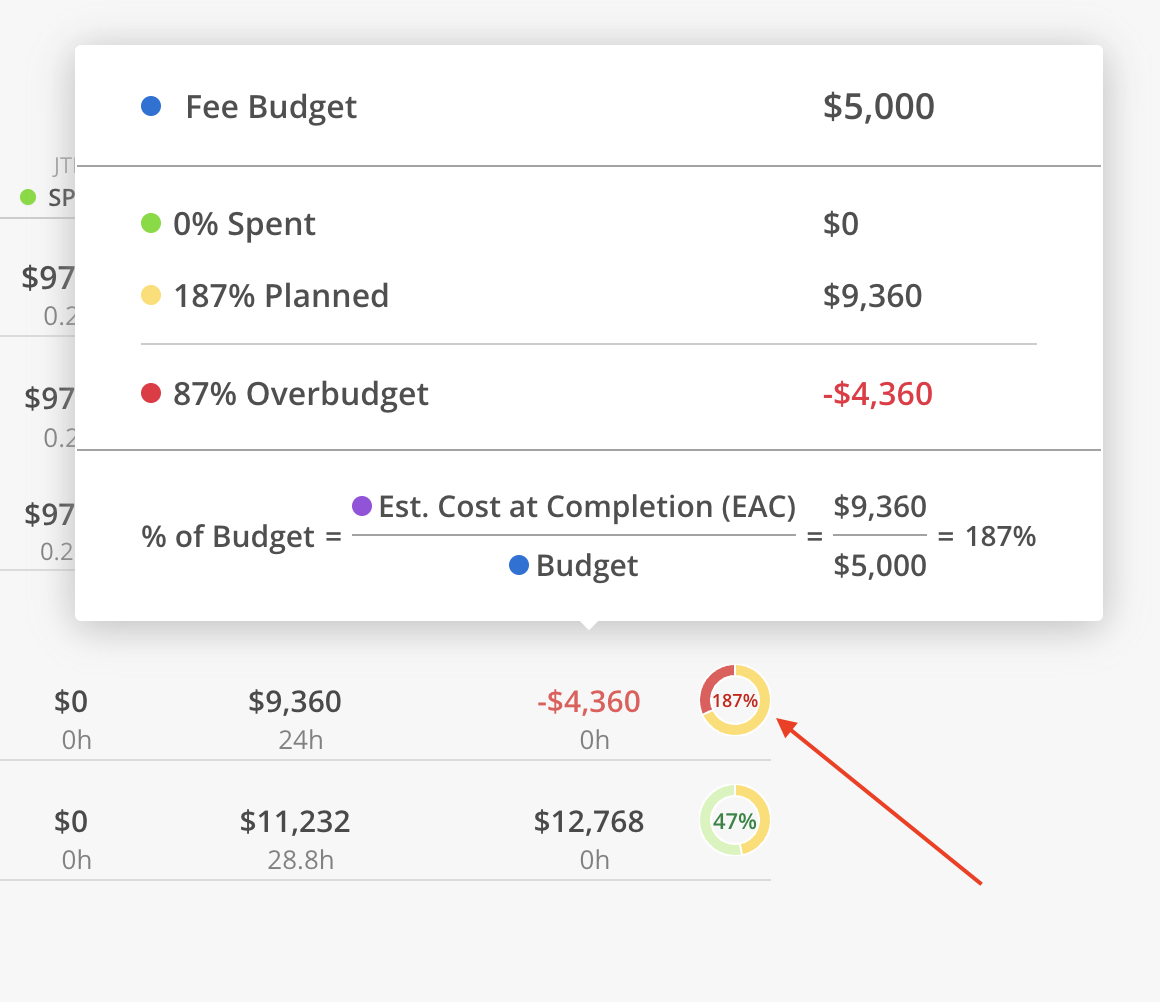Click Est. Cost at Completion (EAC) text
The image size is (1160, 1002).
pos(587,507)
